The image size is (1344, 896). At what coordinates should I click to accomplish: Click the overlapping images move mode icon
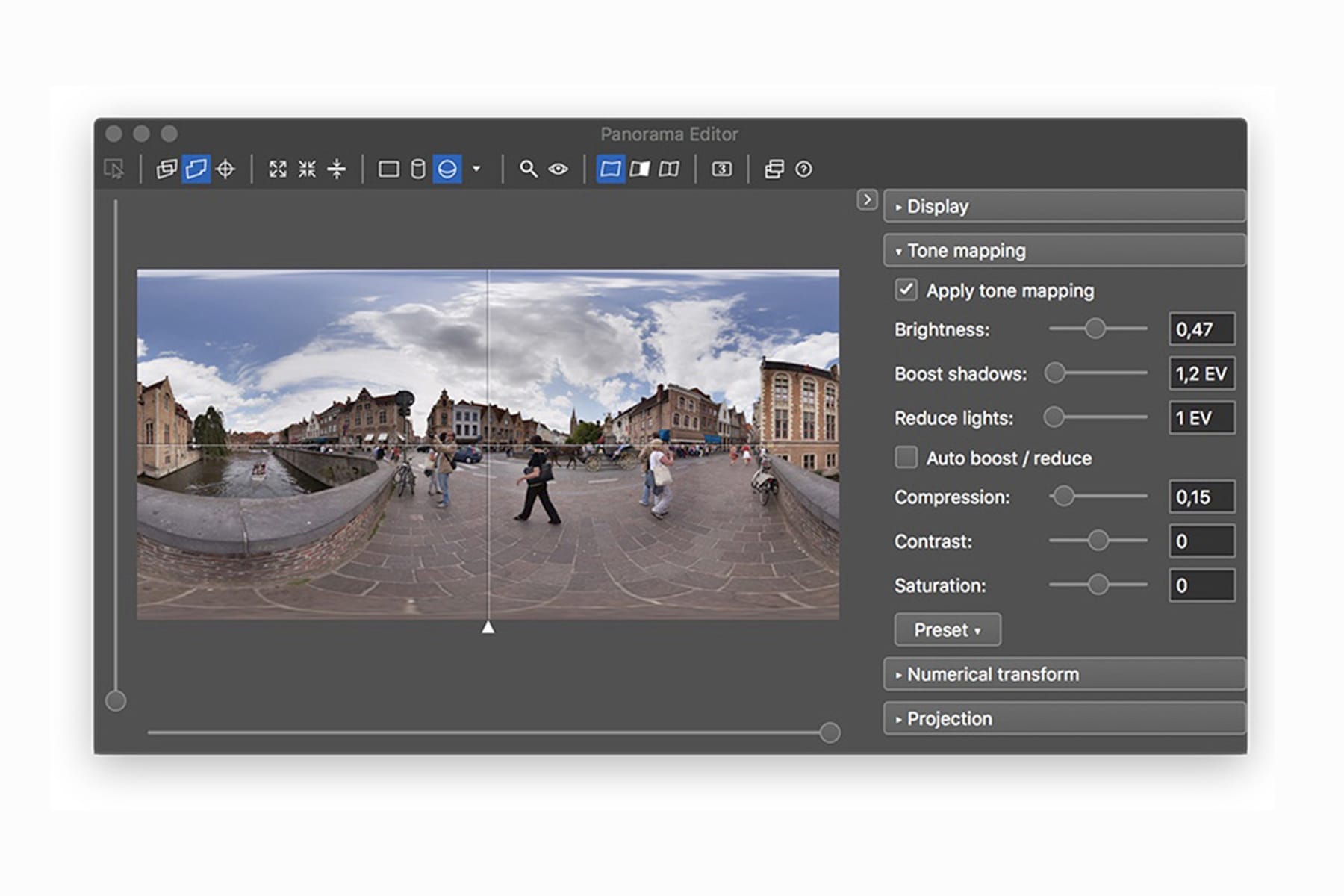click(x=167, y=169)
